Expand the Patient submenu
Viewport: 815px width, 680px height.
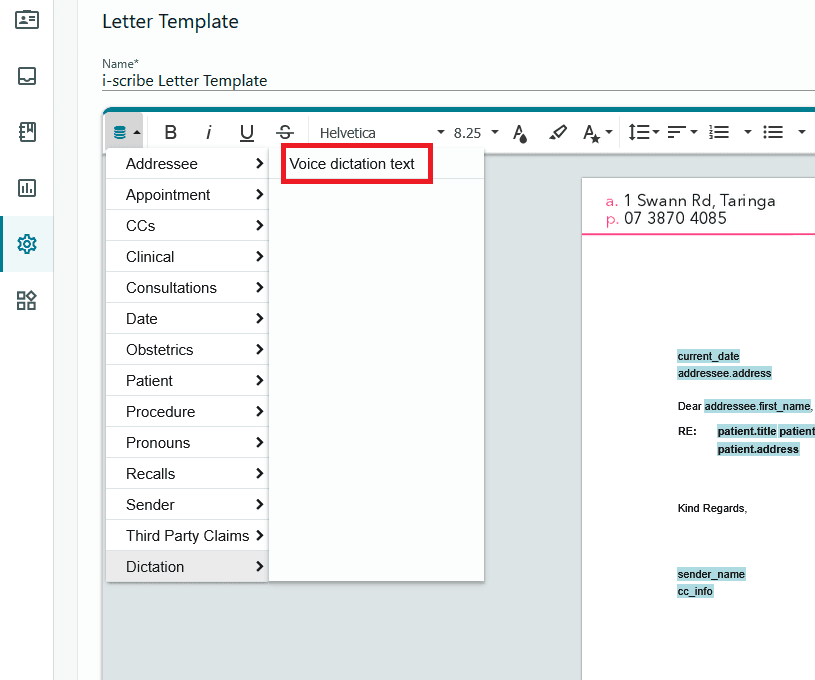click(x=187, y=381)
